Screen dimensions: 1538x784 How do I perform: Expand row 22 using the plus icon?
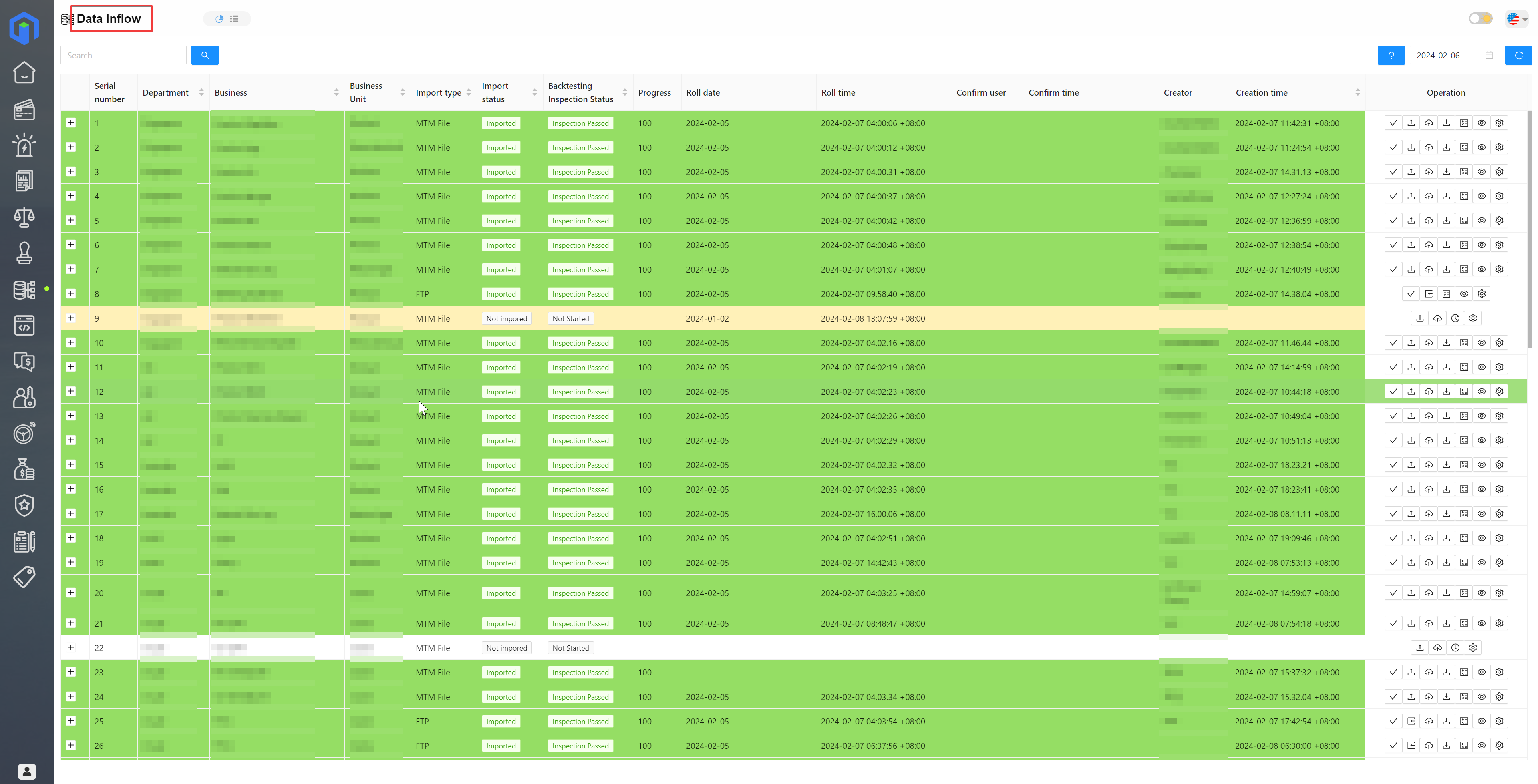click(70, 647)
